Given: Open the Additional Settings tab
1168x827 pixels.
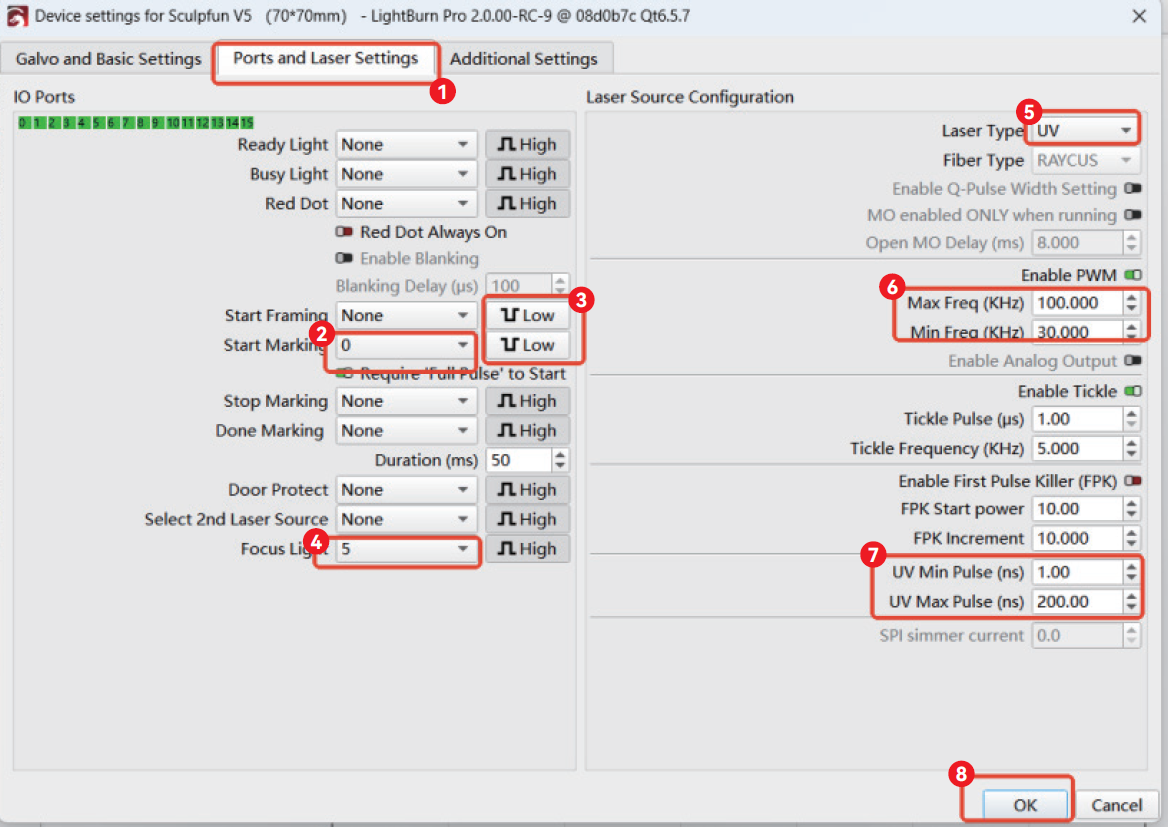Looking at the screenshot, I should pos(523,59).
